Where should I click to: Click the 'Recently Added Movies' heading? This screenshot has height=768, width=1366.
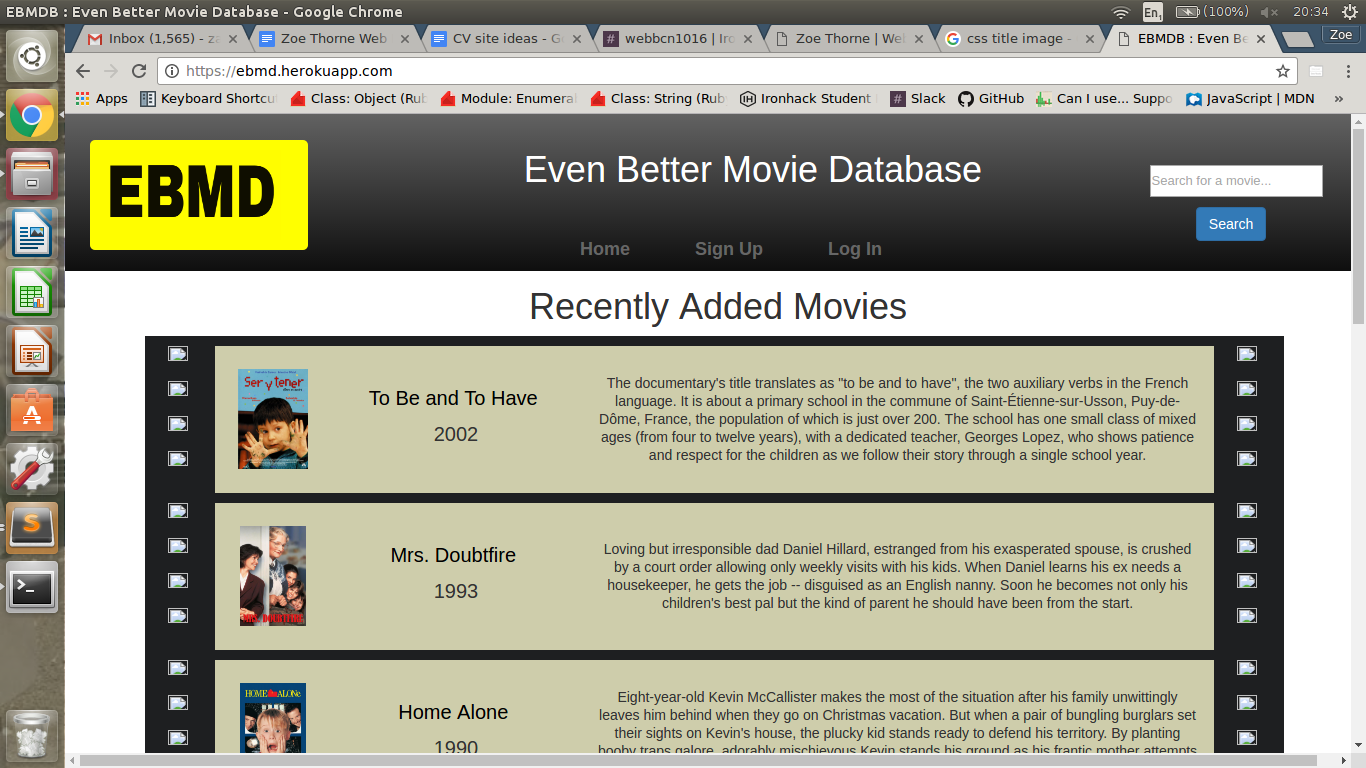click(x=718, y=307)
